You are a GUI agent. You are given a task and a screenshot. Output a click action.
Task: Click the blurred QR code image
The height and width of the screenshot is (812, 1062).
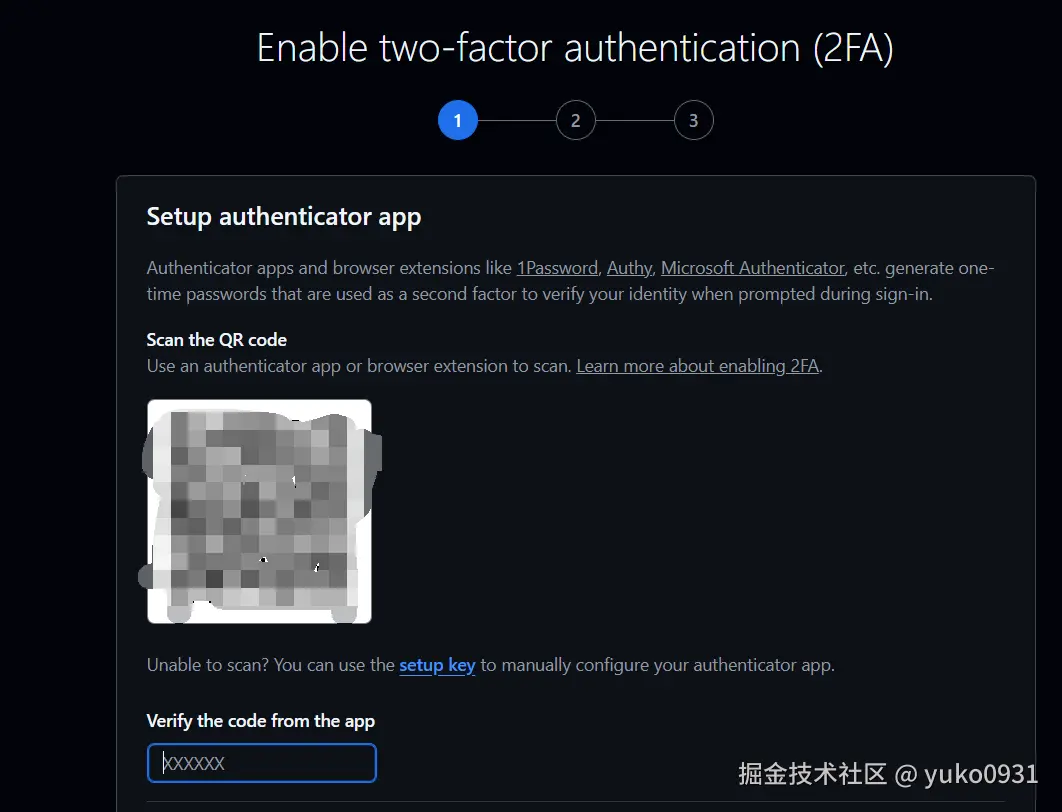(x=259, y=511)
